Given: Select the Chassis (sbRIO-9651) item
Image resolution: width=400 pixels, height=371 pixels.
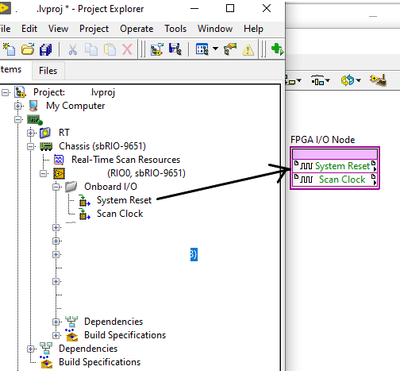Looking at the screenshot, I should click(x=102, y=146).
